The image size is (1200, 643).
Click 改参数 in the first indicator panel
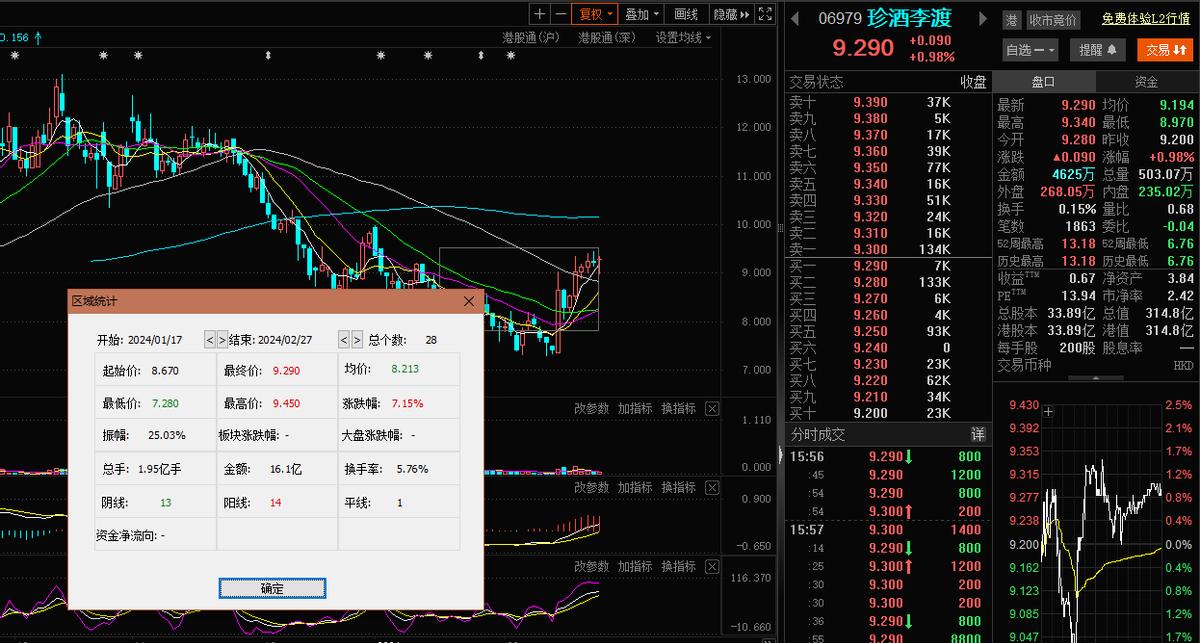(x=591, y=408)
